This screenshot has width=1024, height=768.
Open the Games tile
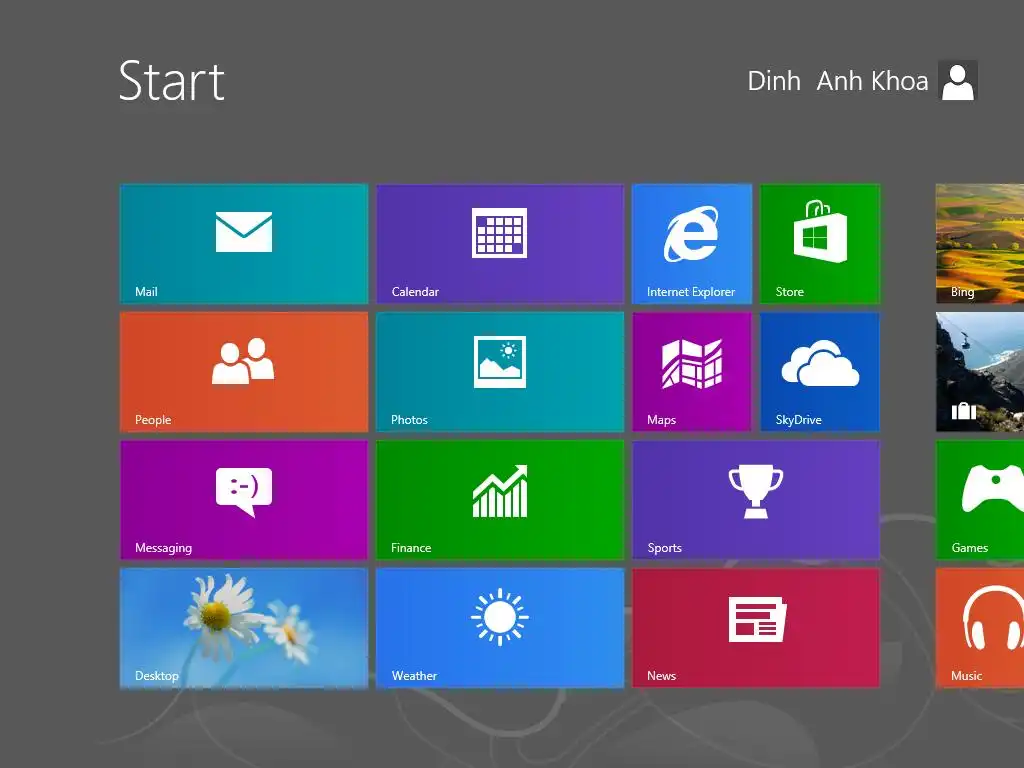pos(980,500)
